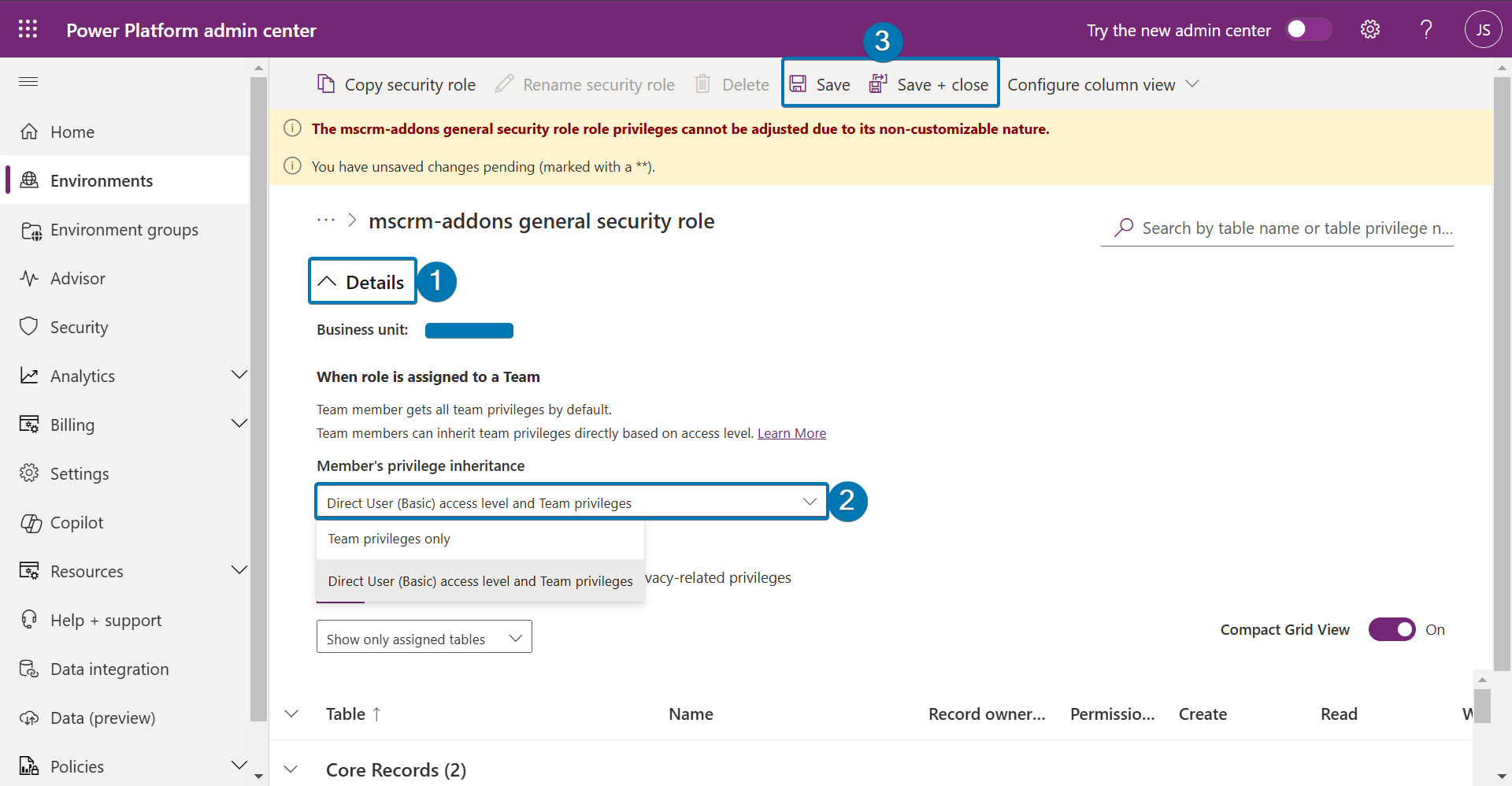Click the help question mark icon
This screenshot has width=1512, height=786.
click(1426, 29)
